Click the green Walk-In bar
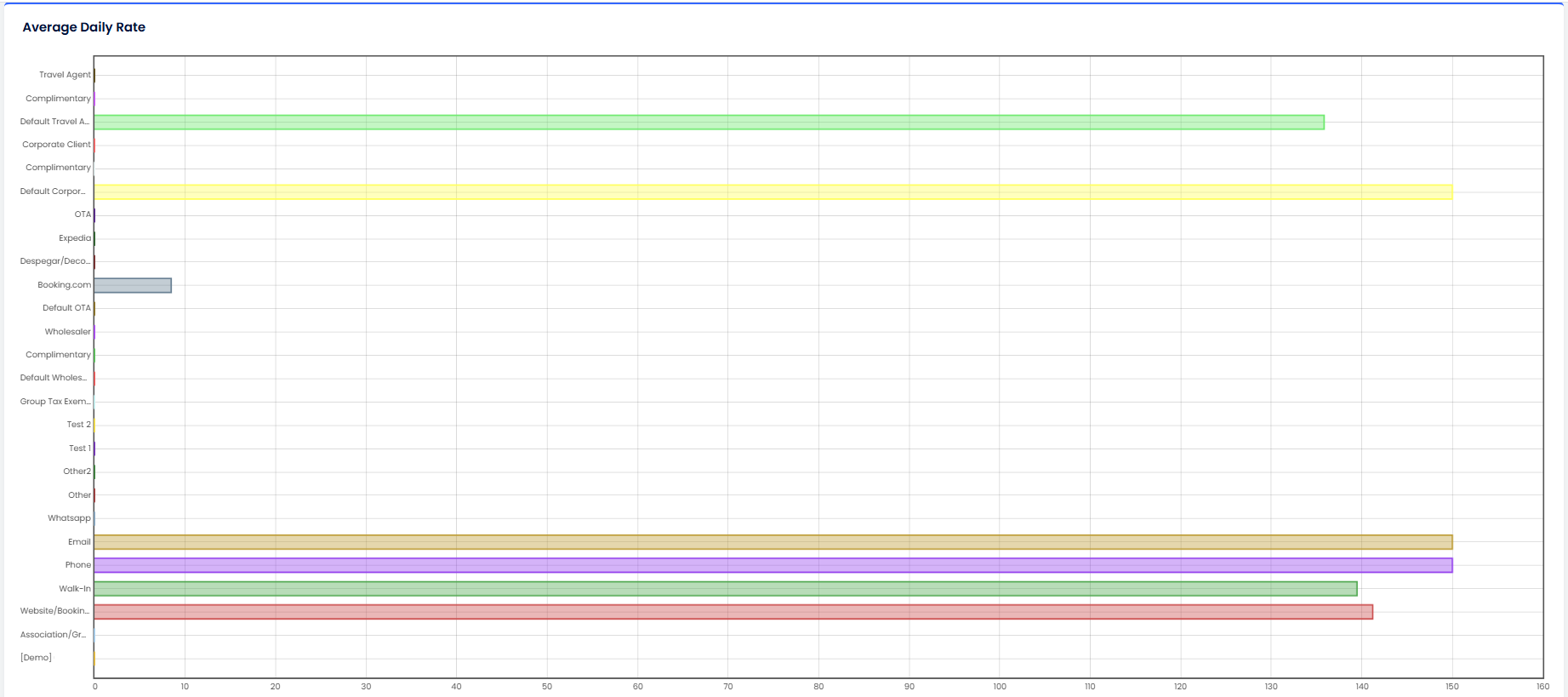The height and width of the screenshot is (697, 1568). pos(726,589)
